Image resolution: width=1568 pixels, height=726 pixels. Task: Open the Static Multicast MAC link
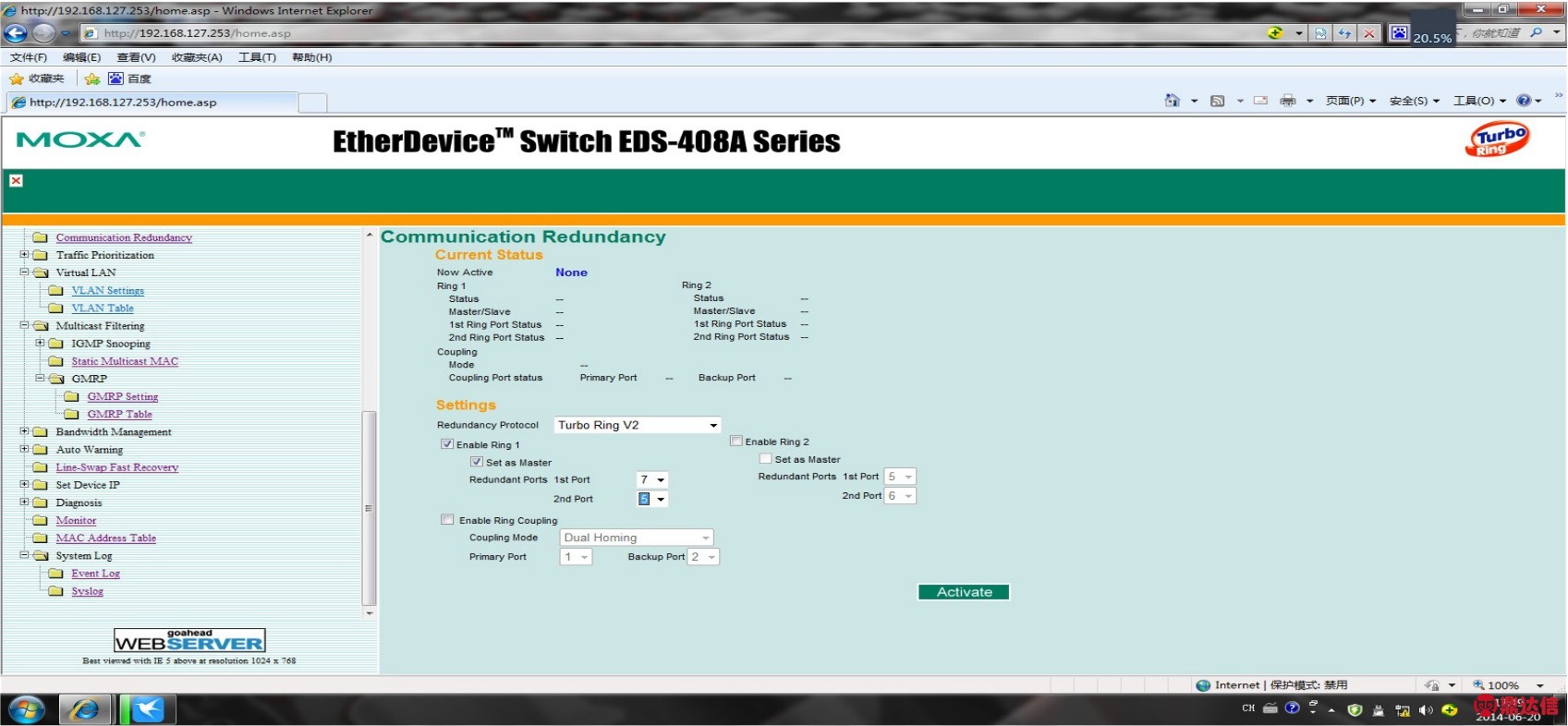[x=125, y=362]
